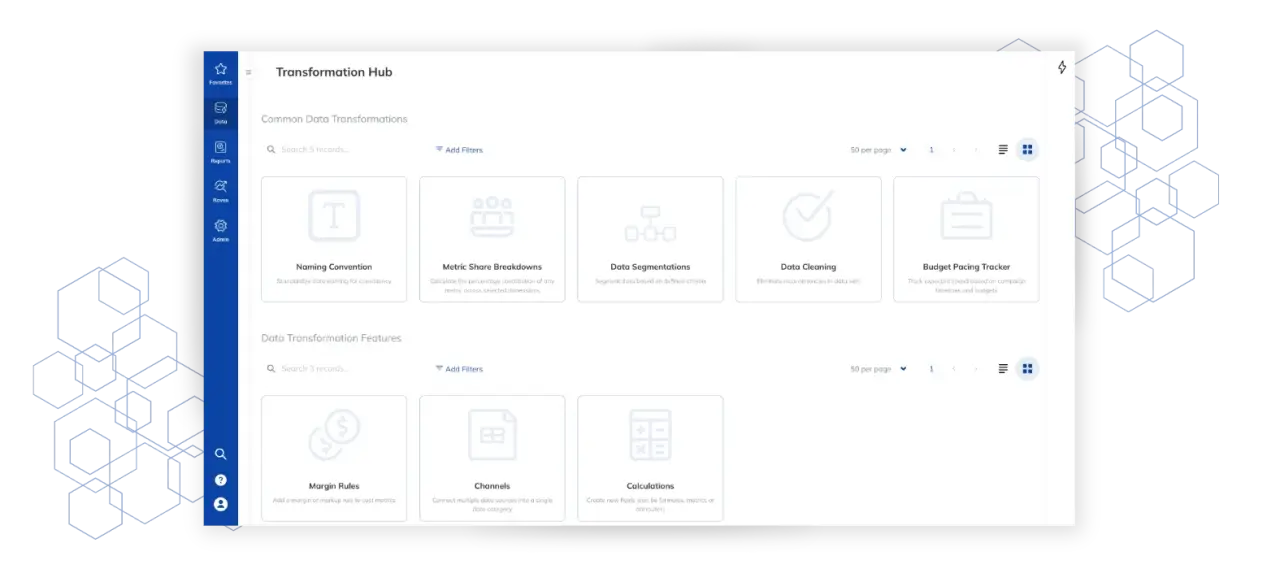
Task: Click the Data Transformation Features heading
Action: point(331,338)
